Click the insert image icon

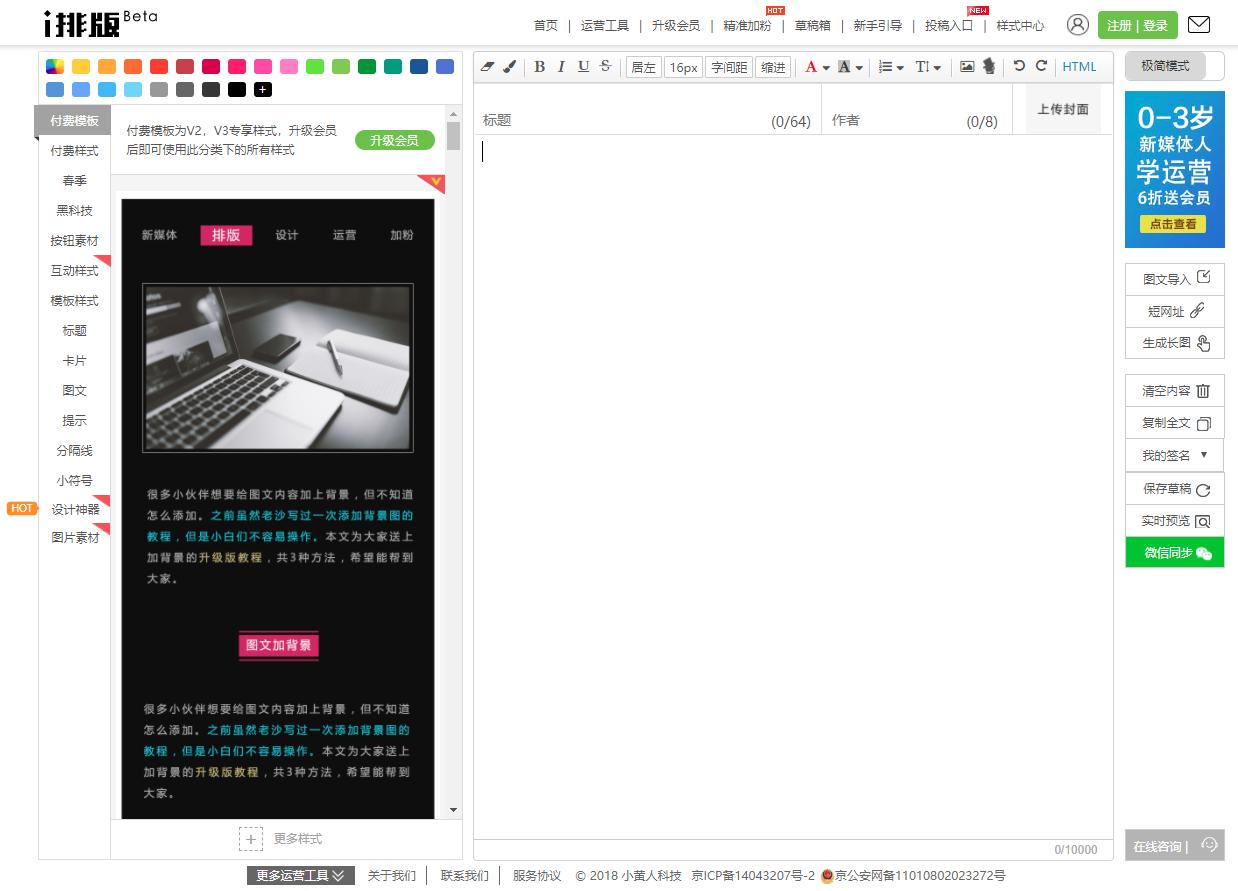coord(967,67)
